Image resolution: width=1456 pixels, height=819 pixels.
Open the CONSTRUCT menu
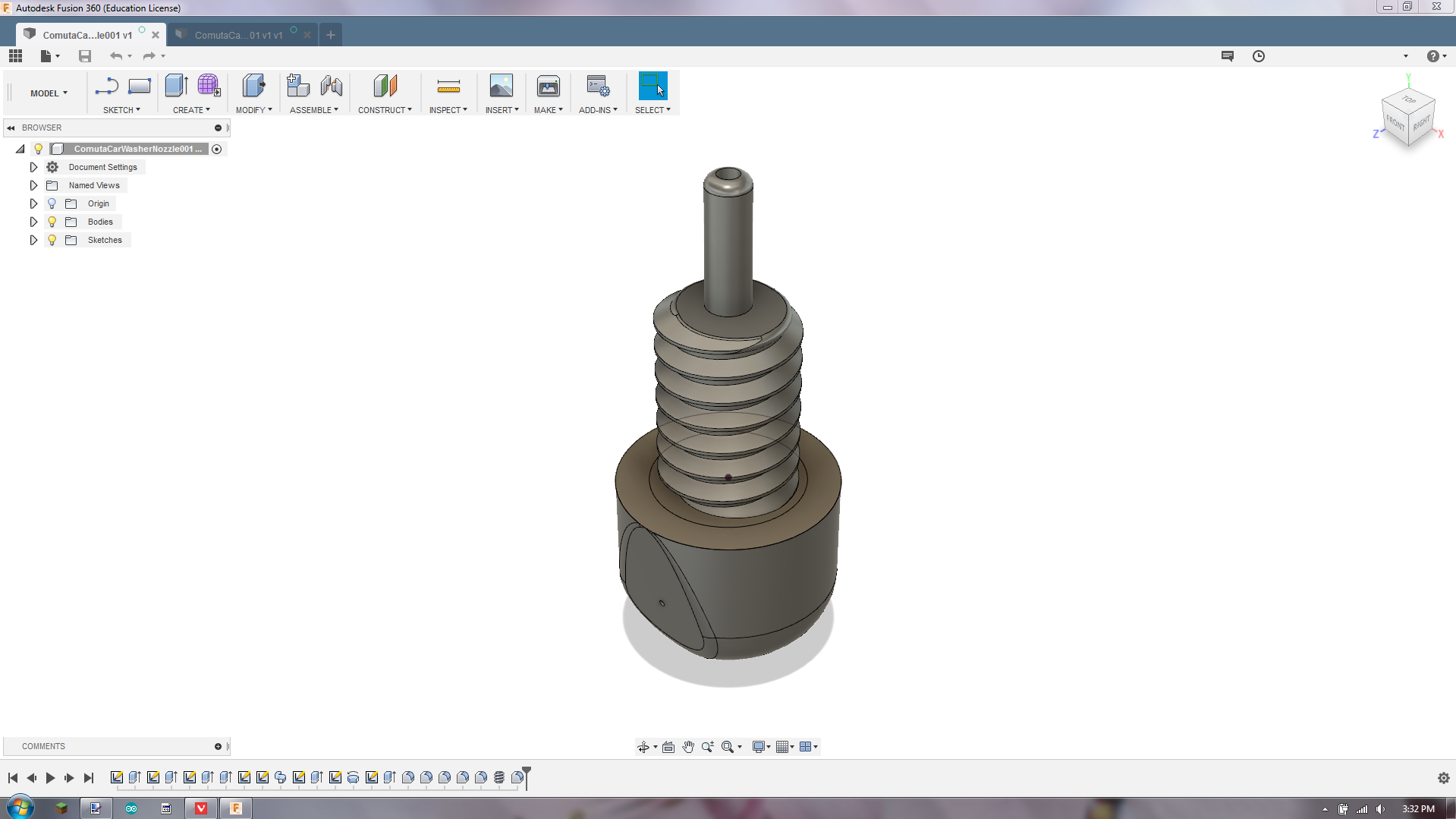click(x=385, y=110)
